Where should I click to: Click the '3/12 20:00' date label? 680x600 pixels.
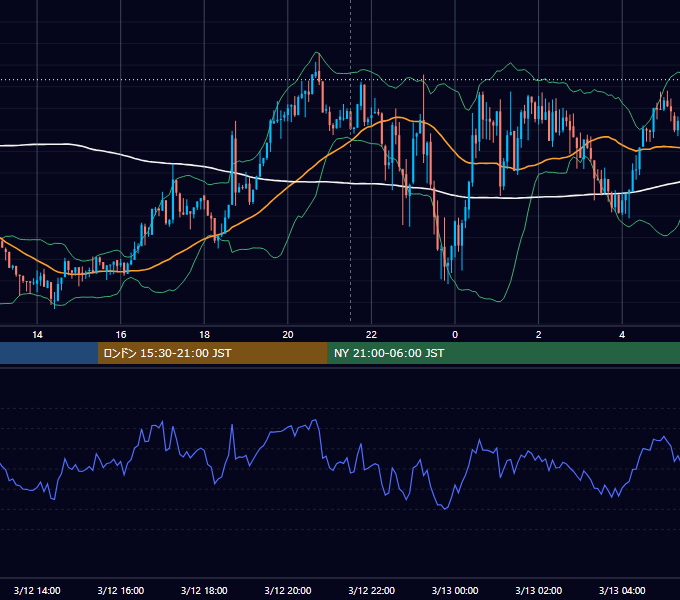pyautogui.click(x=288, y=590)
